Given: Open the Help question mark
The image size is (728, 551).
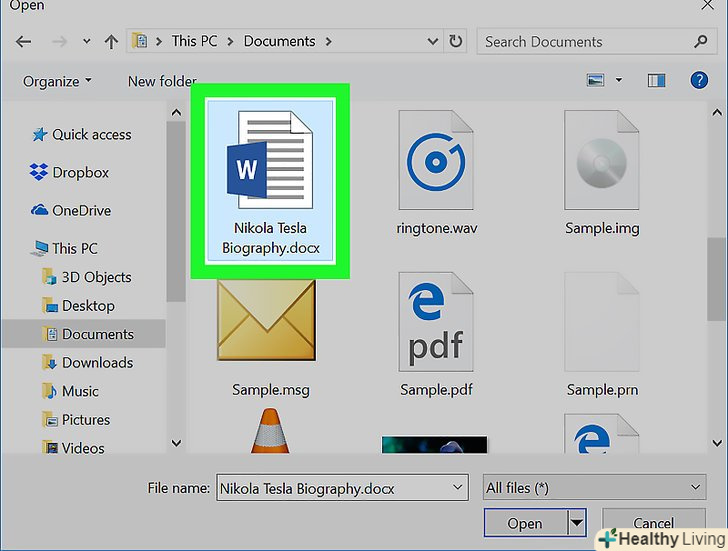Looking at the screenshot, I should point(699,80).
